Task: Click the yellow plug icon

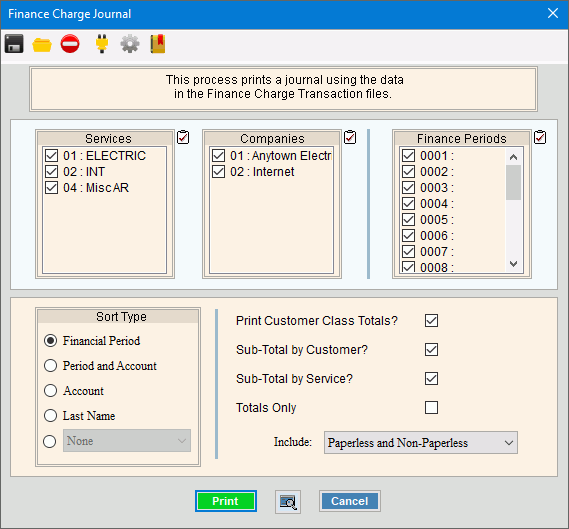Action: point(102,44)
